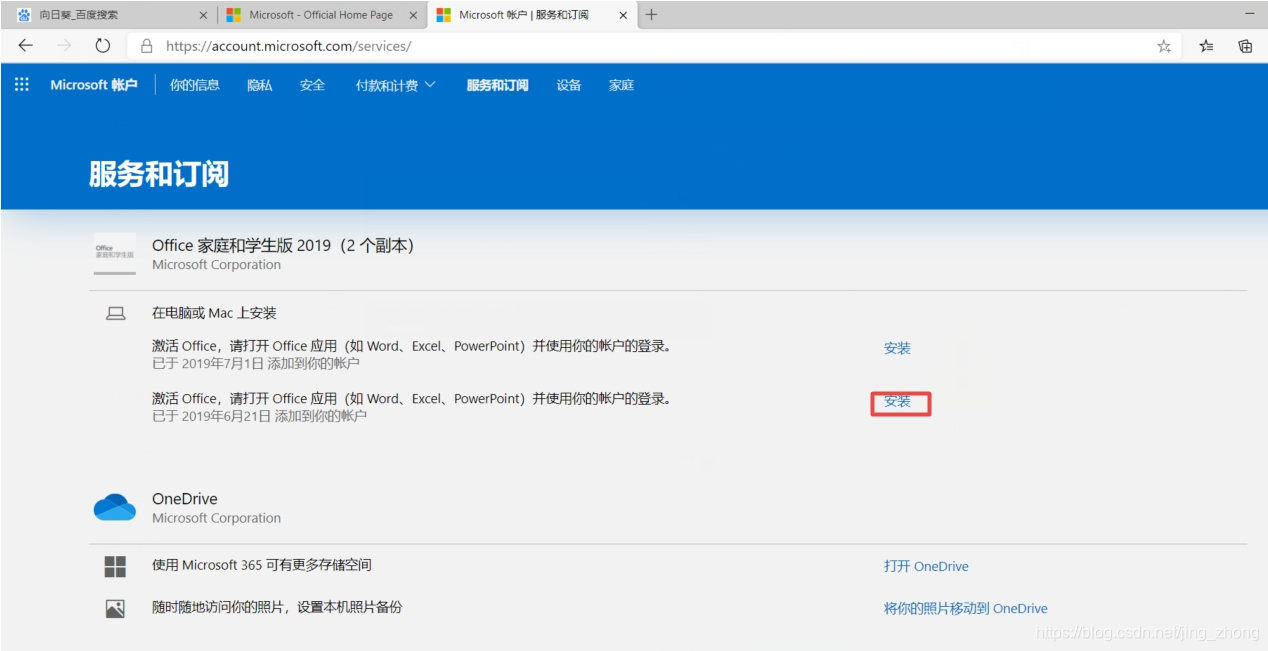Open the 隐私 menu item
Screen dimensions: 1268x651
pyautogui.click(x=260, y=85)
